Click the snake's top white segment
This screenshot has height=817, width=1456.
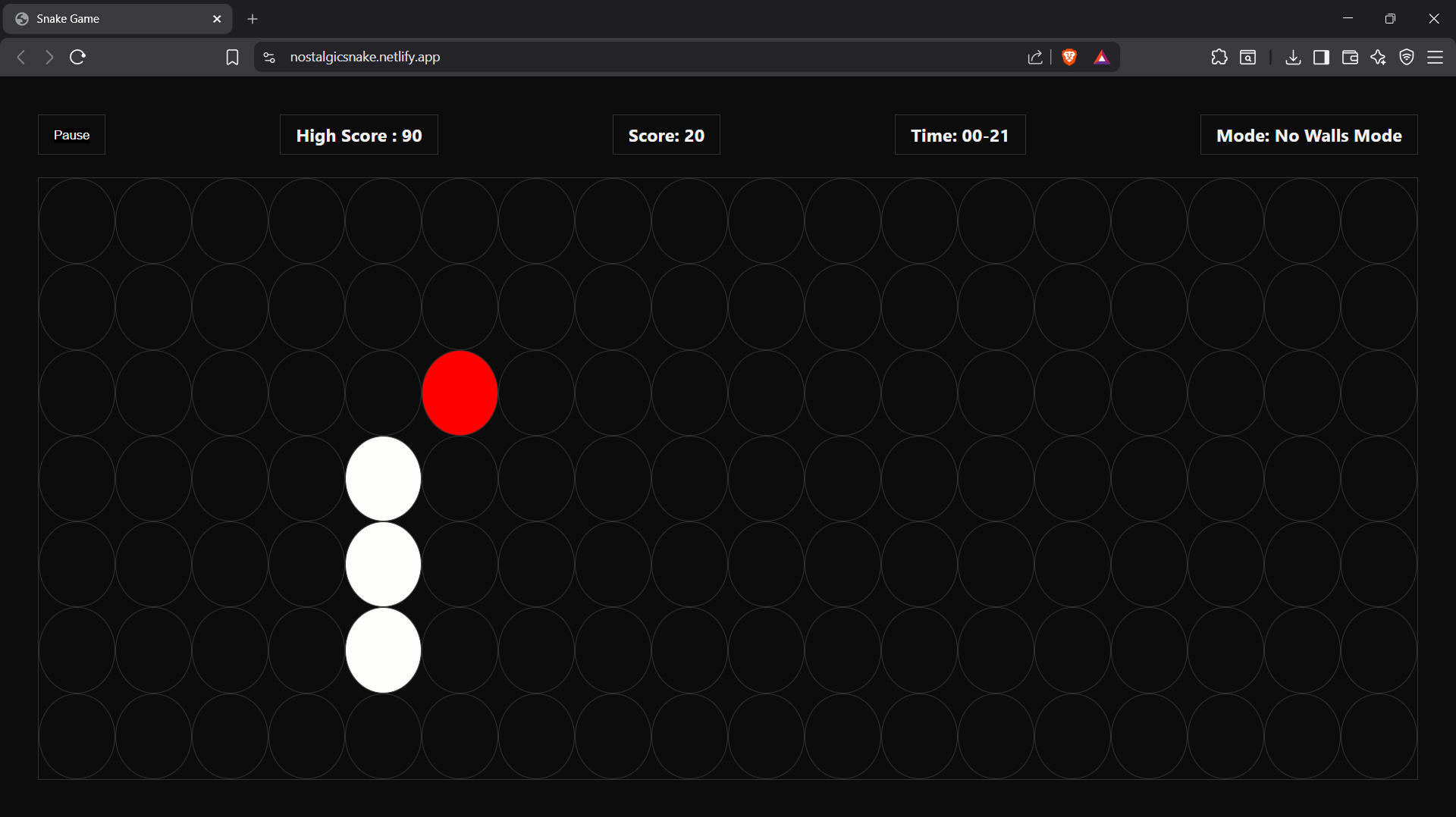pos(383,478)
